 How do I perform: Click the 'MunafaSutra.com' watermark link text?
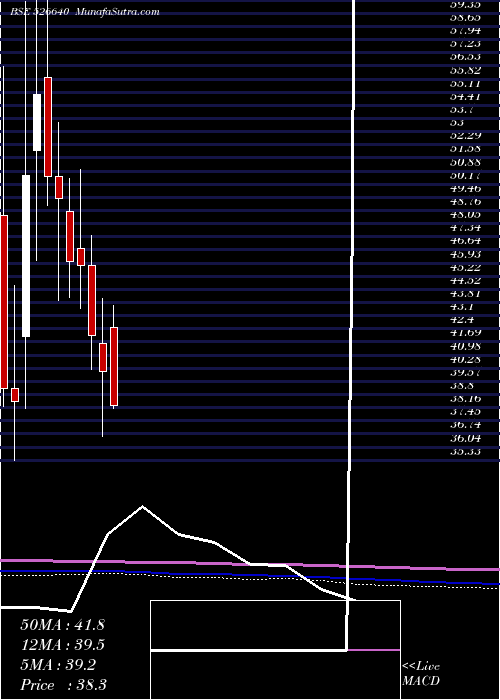118,12
